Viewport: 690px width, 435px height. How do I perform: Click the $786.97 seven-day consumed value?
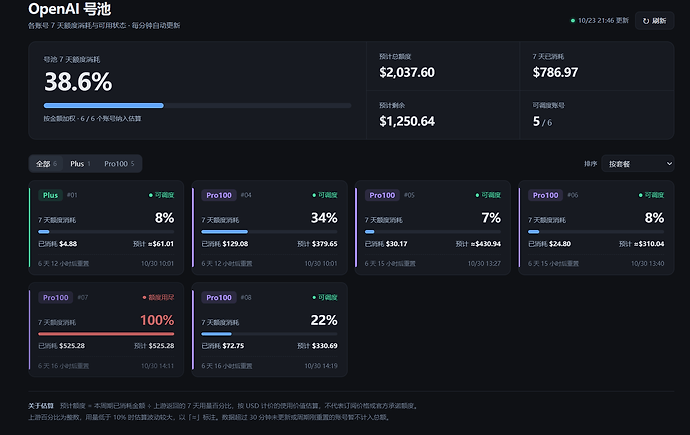pos(555,73)
